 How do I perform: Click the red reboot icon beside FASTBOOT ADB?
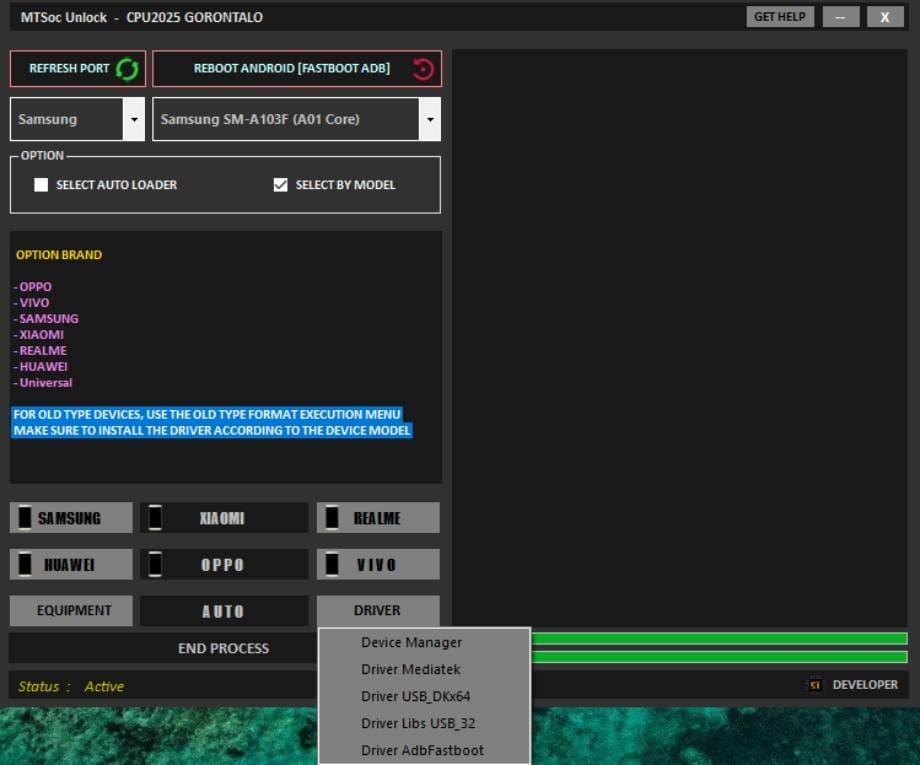click(x=423, y=68)
